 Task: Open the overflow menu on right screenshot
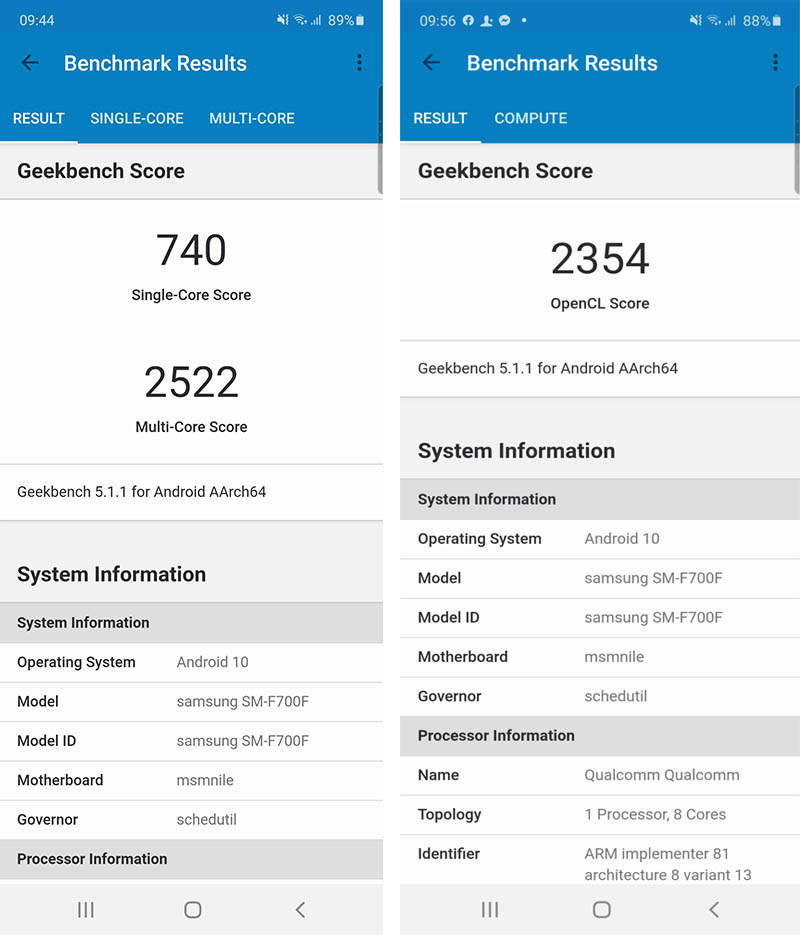pos(774,62)
